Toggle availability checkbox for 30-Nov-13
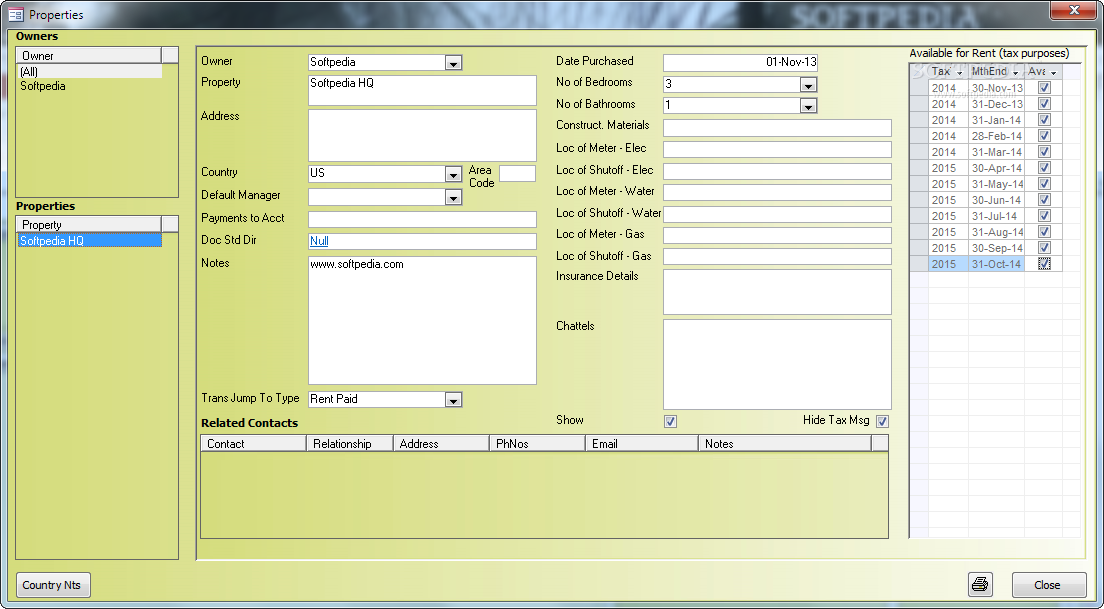Viewport: 1104px width, 609px height. [x=1044, y=88]
